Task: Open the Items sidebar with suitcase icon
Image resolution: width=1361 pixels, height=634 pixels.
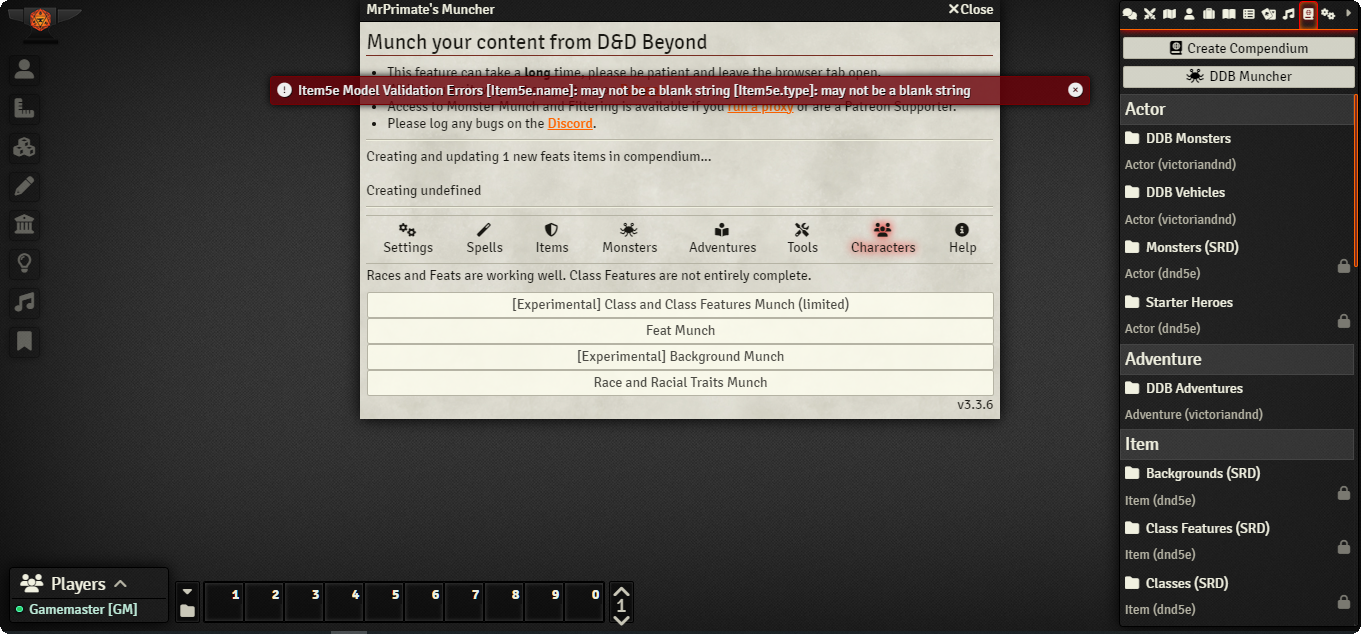Action: 1210,14
